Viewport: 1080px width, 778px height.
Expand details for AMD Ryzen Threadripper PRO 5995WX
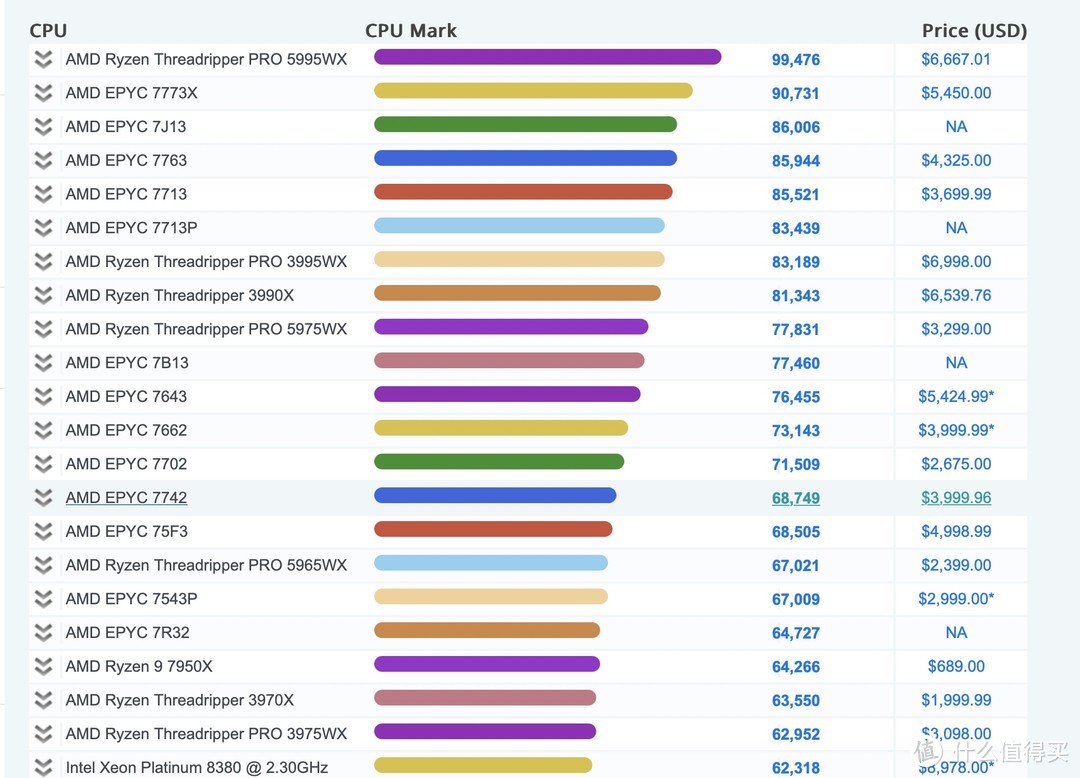click(41, 58)
